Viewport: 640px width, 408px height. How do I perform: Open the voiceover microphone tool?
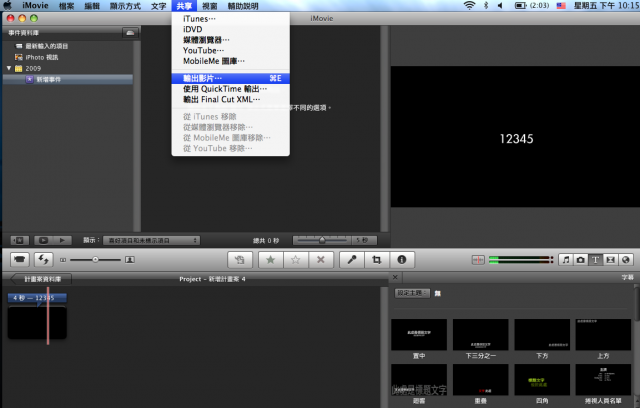point(352,260)
